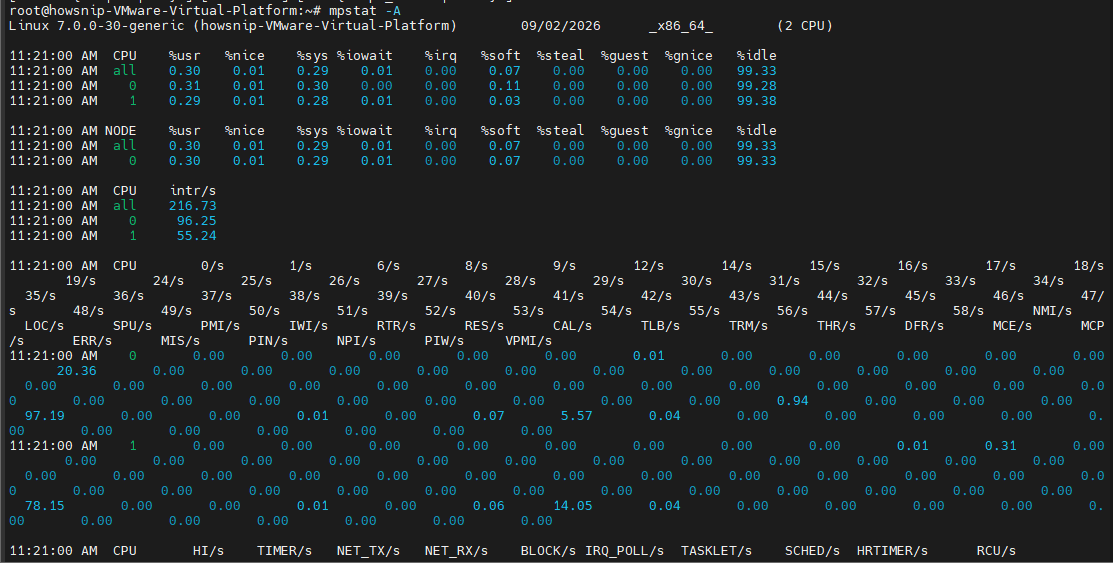Click the 'NODE' column header
Viewport: 1113px width, 563px height.
click(121, 131)
